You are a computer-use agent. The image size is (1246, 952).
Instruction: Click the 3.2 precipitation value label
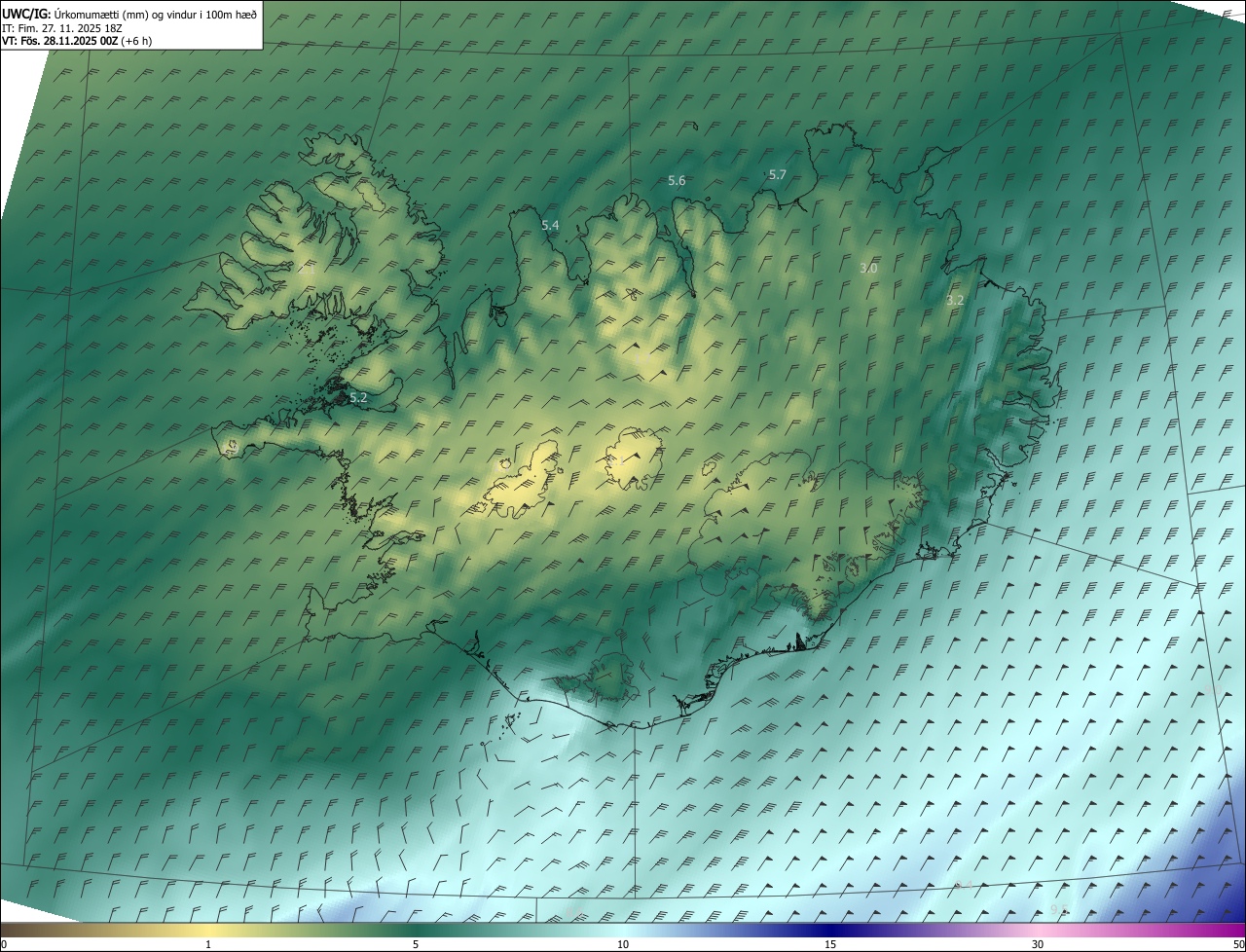point(955,301)
